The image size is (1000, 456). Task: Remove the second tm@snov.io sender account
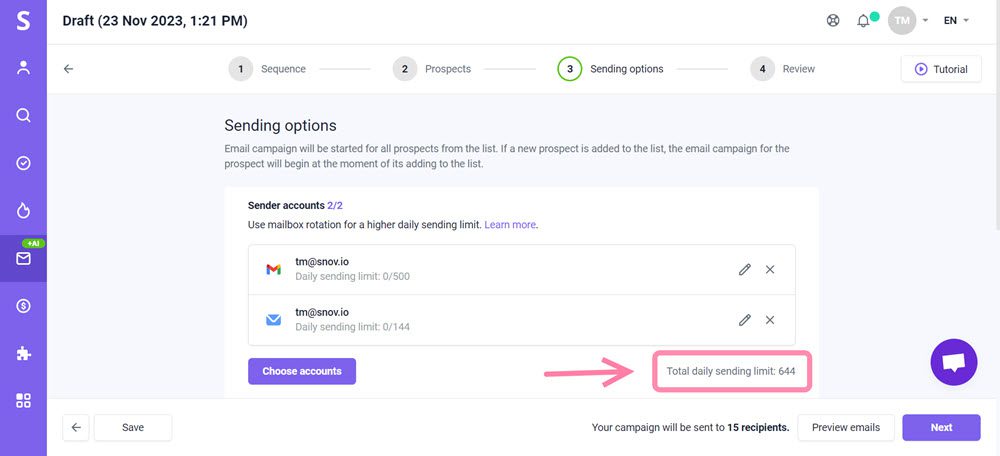tap(770, 320)
